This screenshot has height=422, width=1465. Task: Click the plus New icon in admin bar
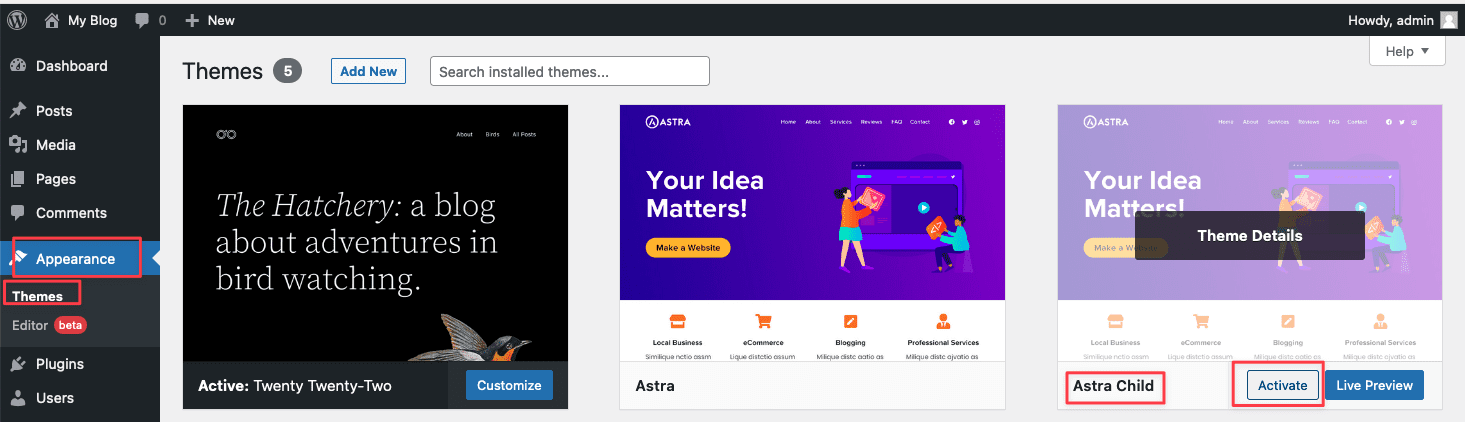pos(193,20)
